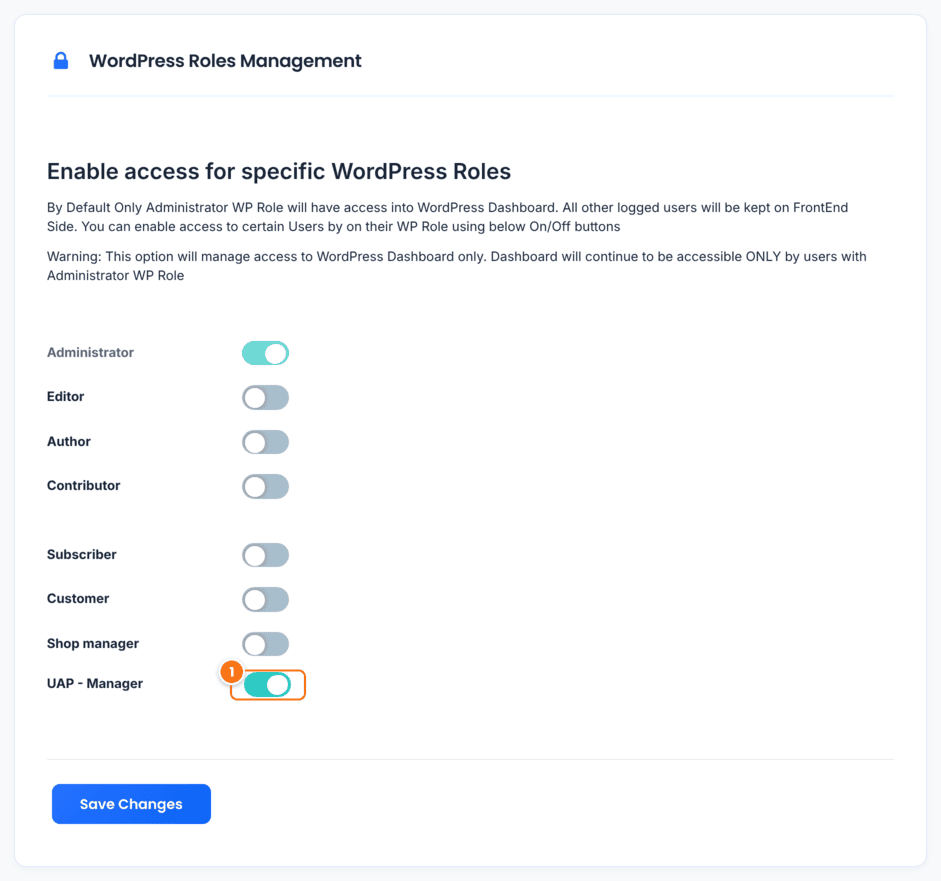Select the heading Enable access for specific WordPress Roles

[278, 171]
